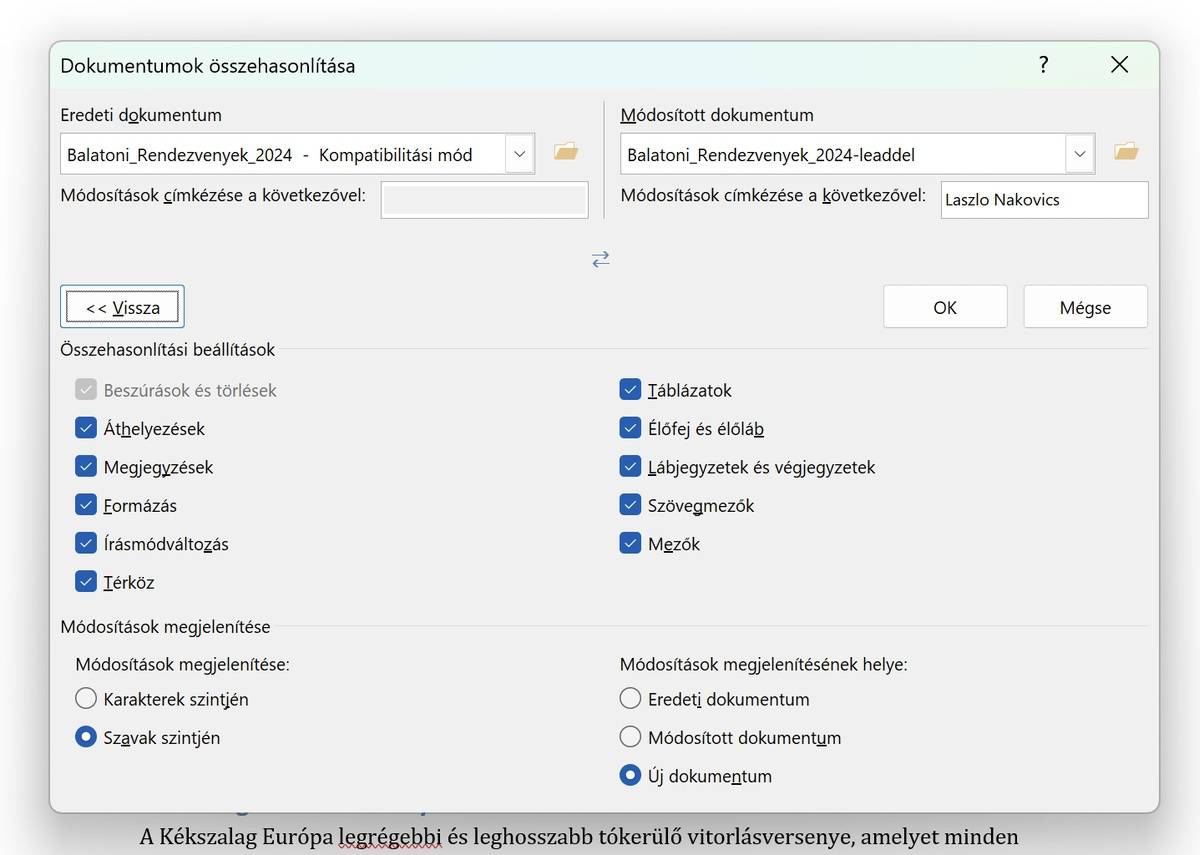Screen dimensions: 1200x855
Task: Choose Módosított dokumentum as display location
Action: coord(630,738)
